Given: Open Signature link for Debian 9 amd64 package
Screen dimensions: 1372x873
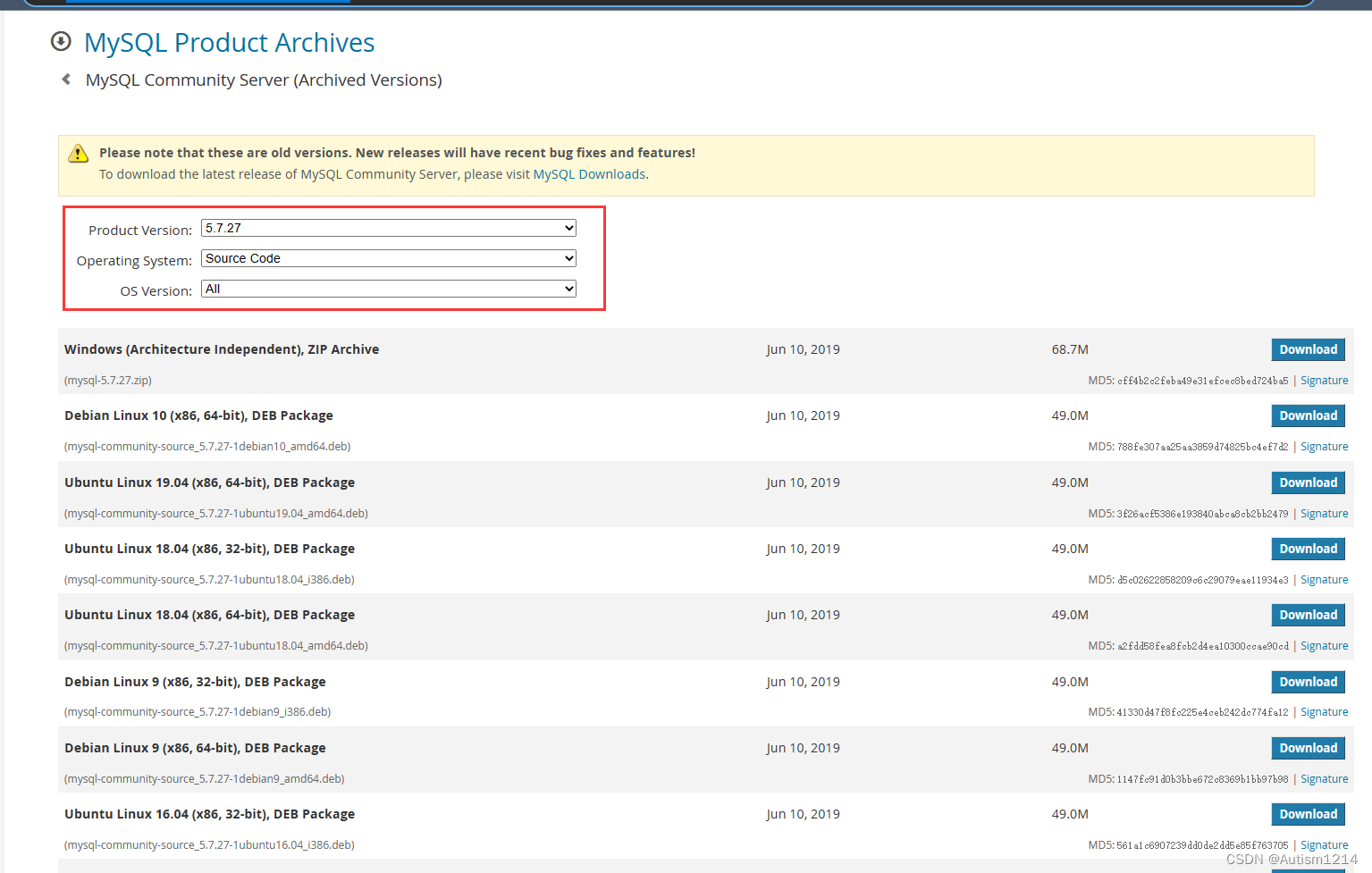Looking at the screenshot, I should click(1324, 779).
